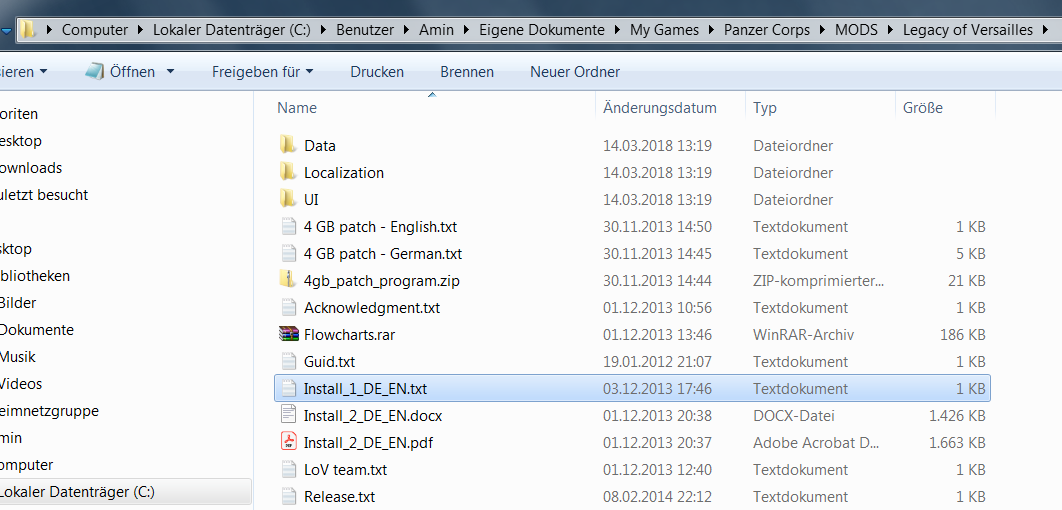Select Videos in the navigation pane

[x=21, y=384]
